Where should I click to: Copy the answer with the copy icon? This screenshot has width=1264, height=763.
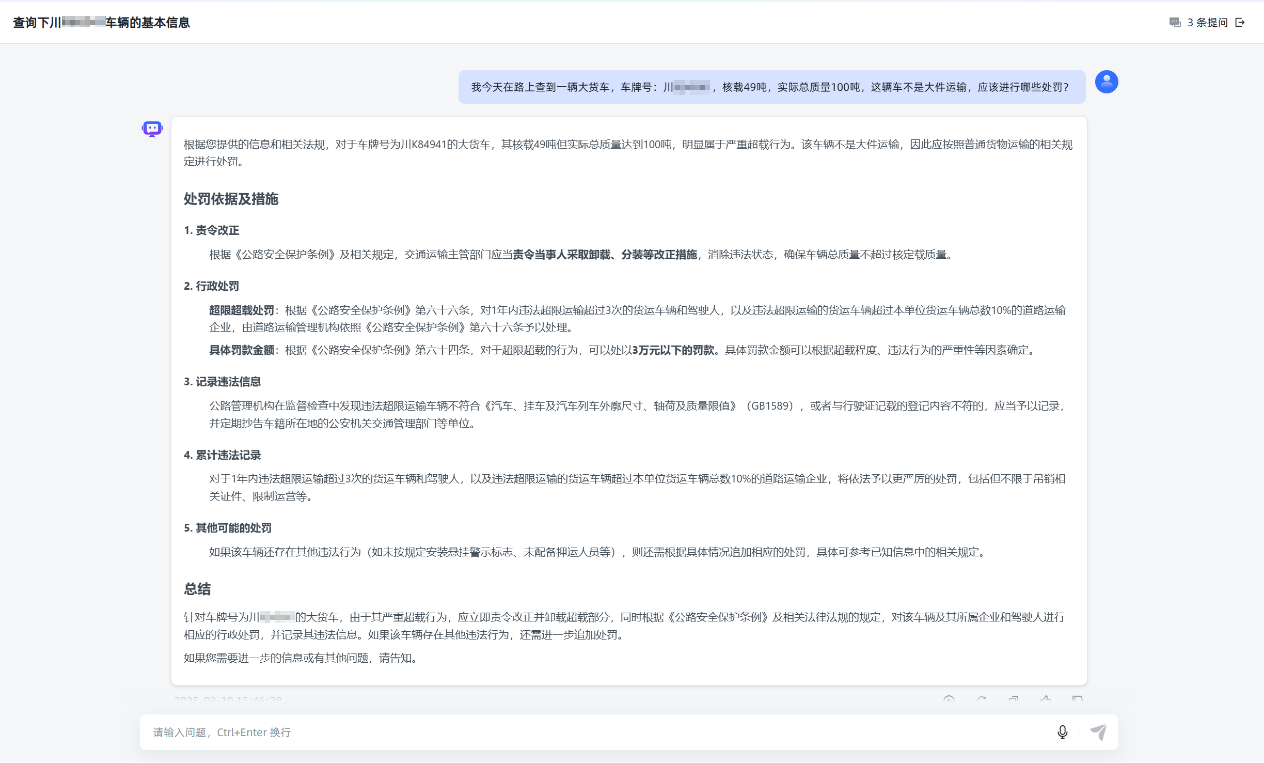tap(1013, 700)
